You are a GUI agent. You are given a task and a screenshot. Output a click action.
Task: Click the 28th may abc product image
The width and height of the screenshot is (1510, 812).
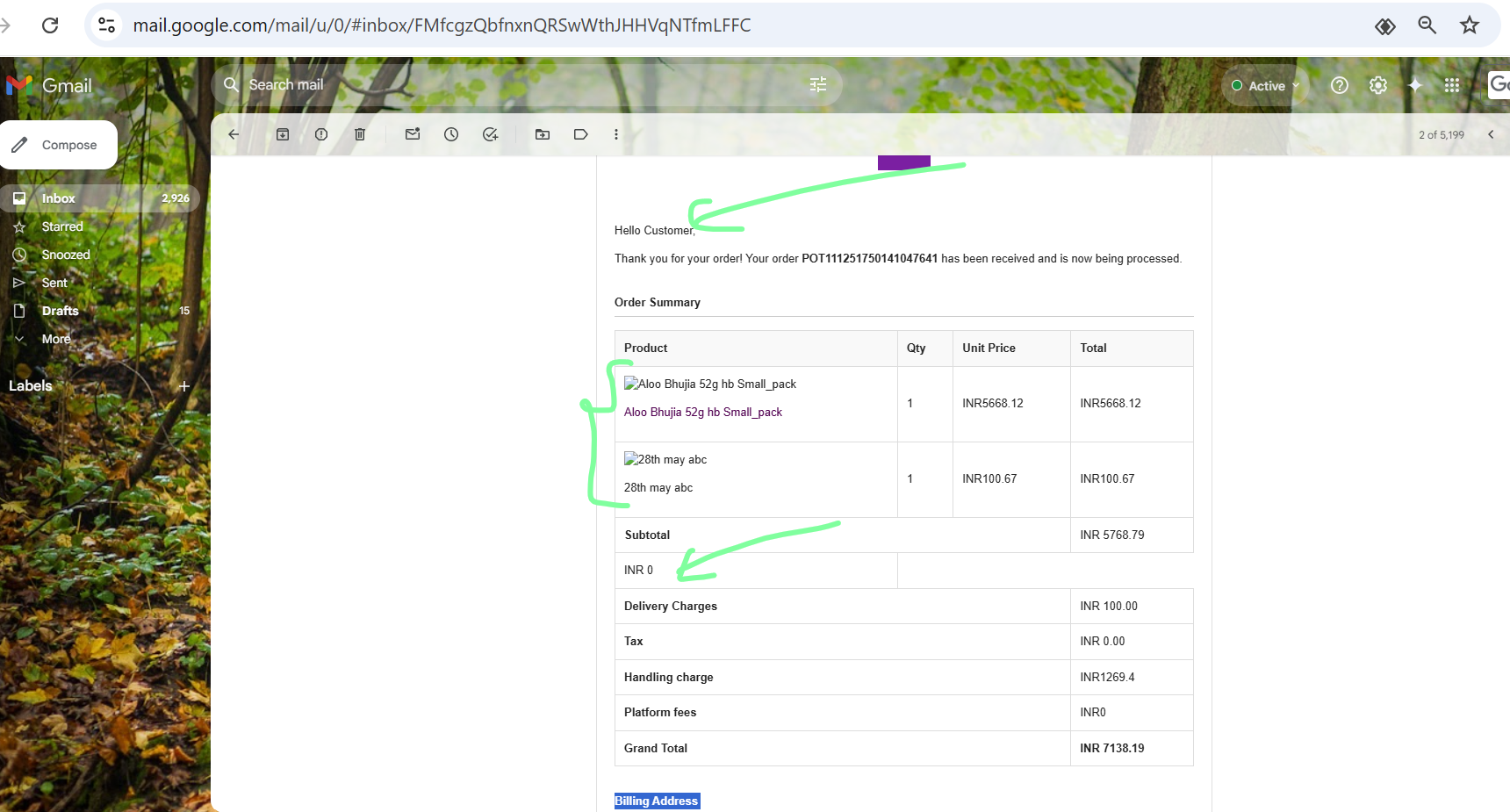click(665, 459)
